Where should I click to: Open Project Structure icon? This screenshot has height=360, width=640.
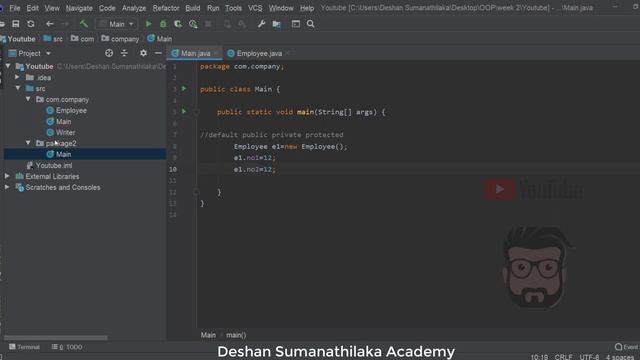277,24
